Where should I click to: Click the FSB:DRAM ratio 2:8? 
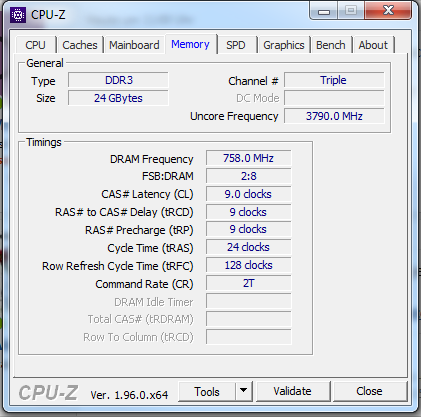click(249, 176)
